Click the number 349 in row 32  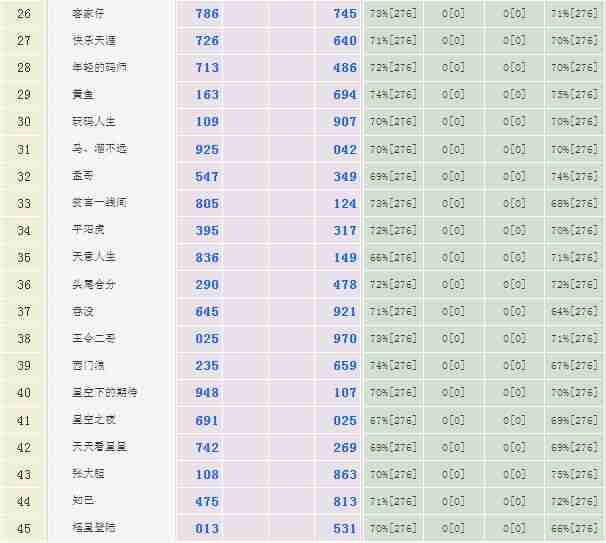(x=344, y=176)
